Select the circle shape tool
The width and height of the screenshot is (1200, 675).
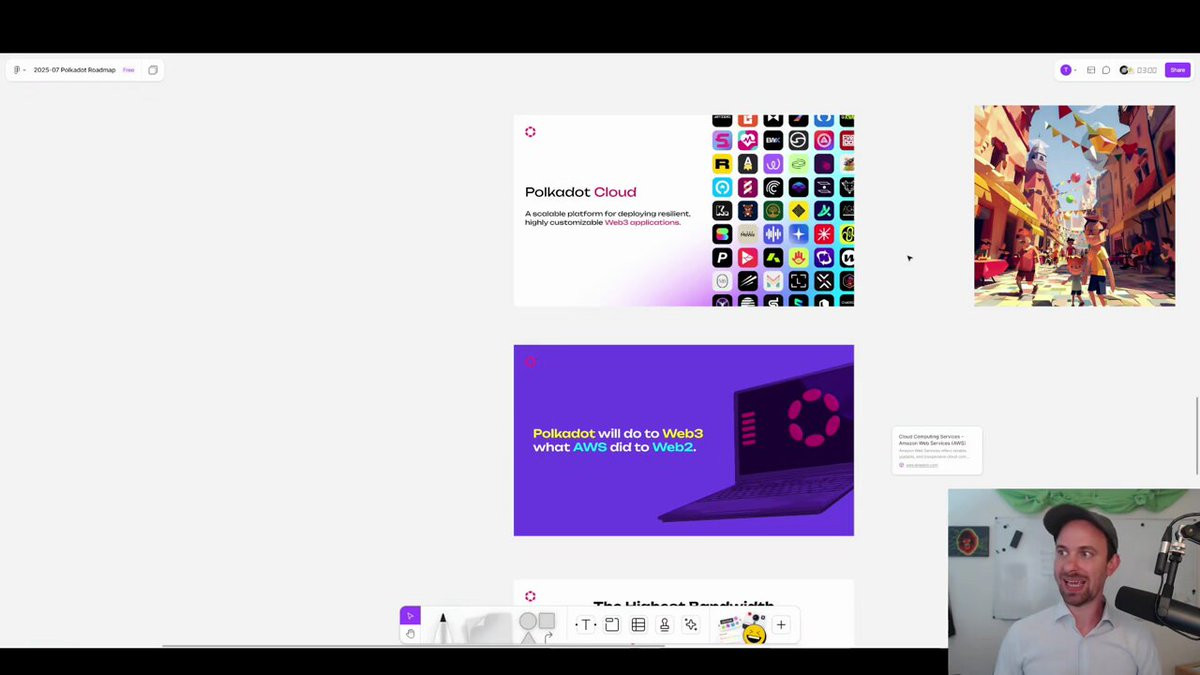pyautogui.click(x=527, y=621)
